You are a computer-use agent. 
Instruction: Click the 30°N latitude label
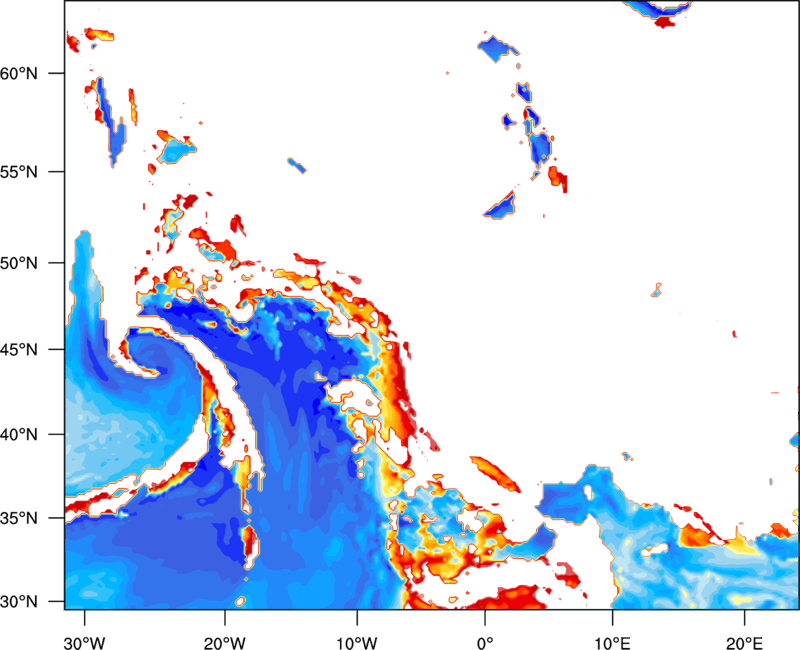19,602
